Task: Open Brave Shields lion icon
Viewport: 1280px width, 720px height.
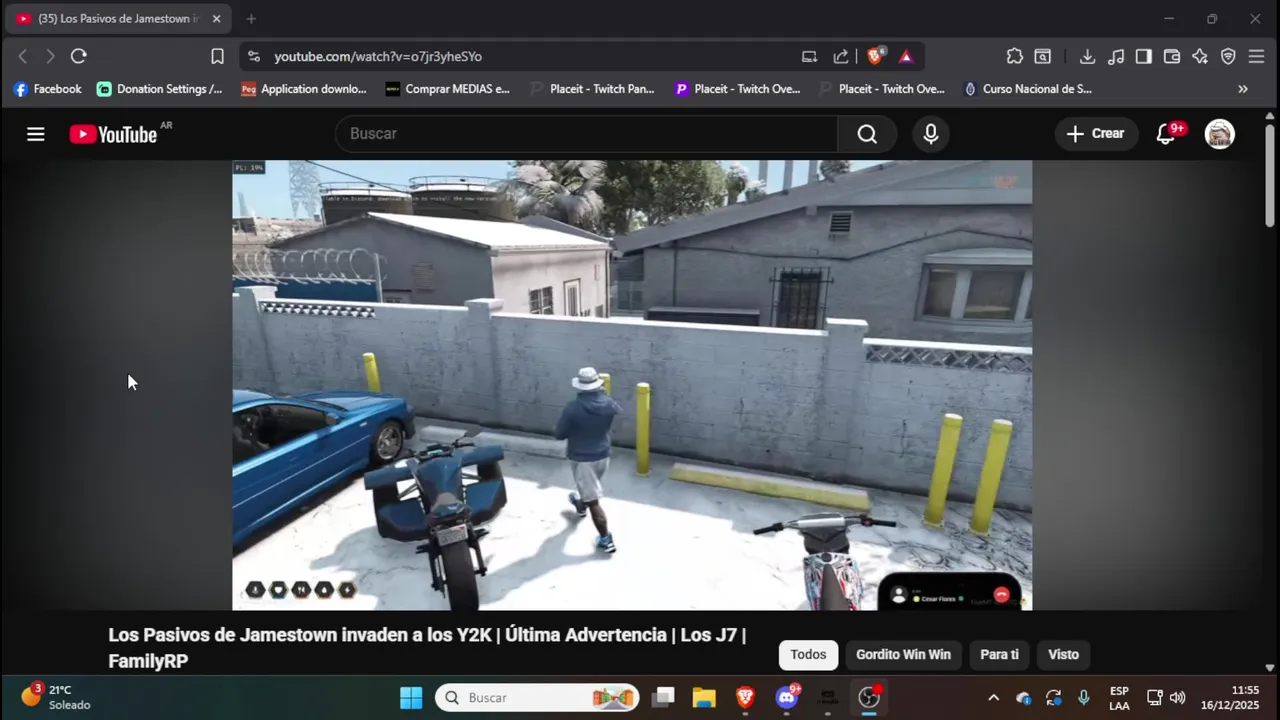Action: (875, 57)
